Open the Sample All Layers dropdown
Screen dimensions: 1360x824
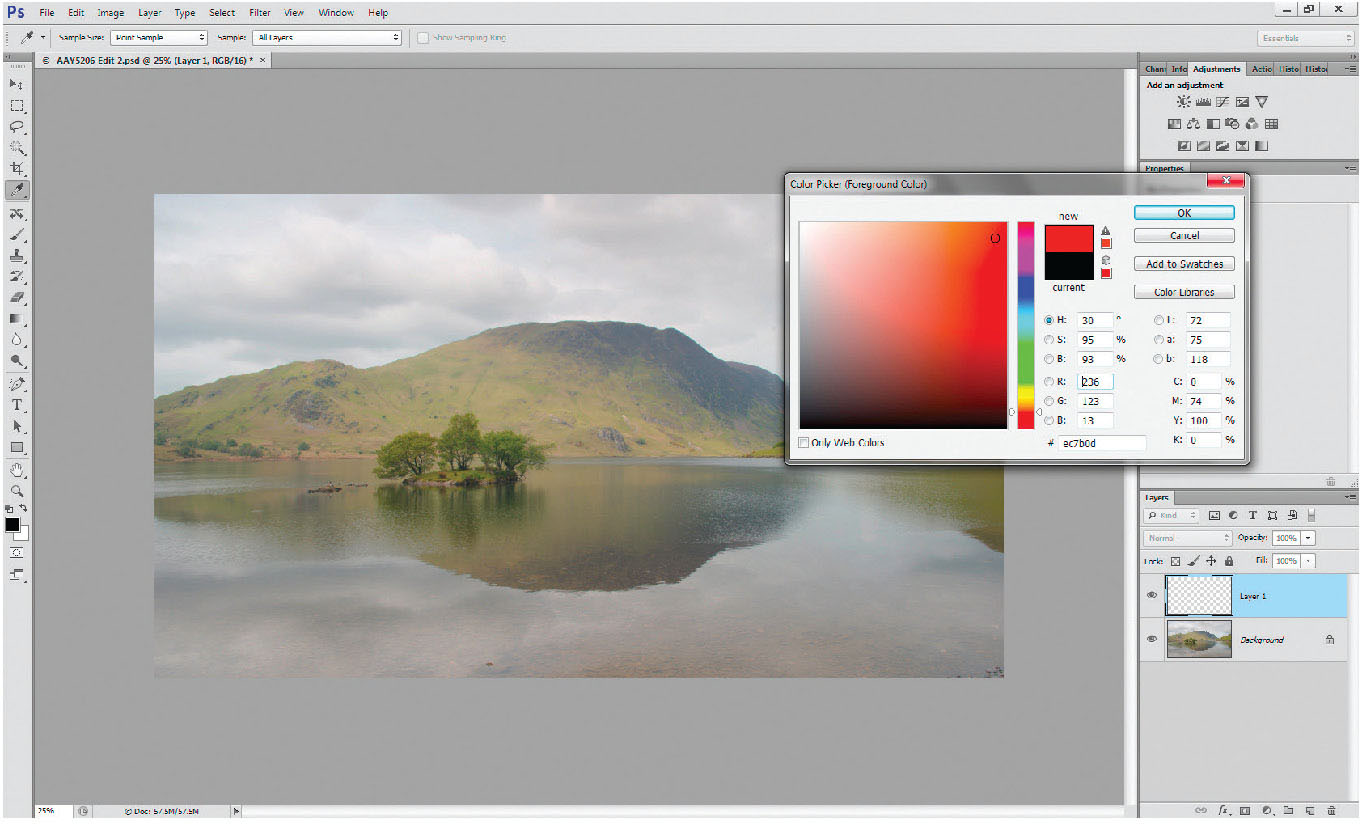327,37
